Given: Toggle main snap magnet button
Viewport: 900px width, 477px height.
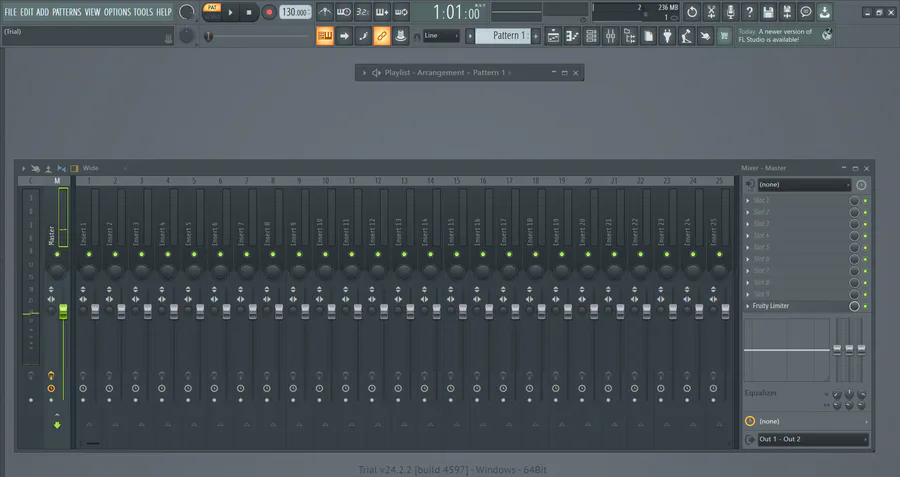Looking at the screenshot, I should 417,36.
